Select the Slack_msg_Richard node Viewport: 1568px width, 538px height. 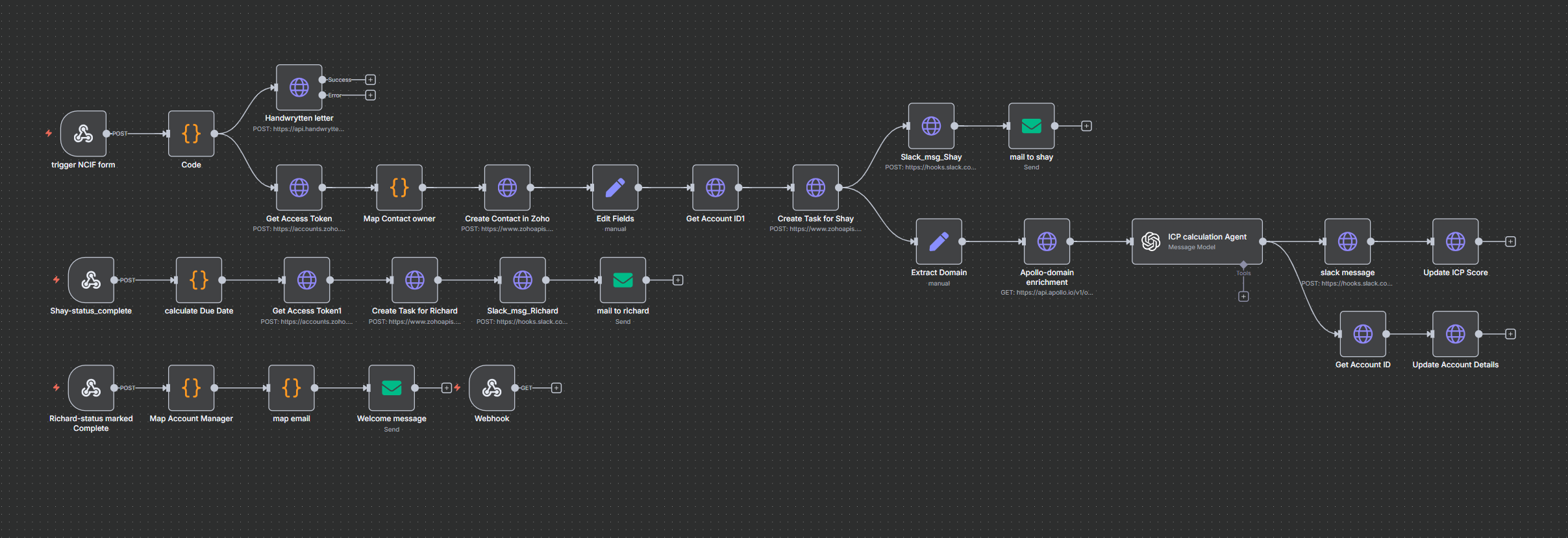[x=523, y=280]
